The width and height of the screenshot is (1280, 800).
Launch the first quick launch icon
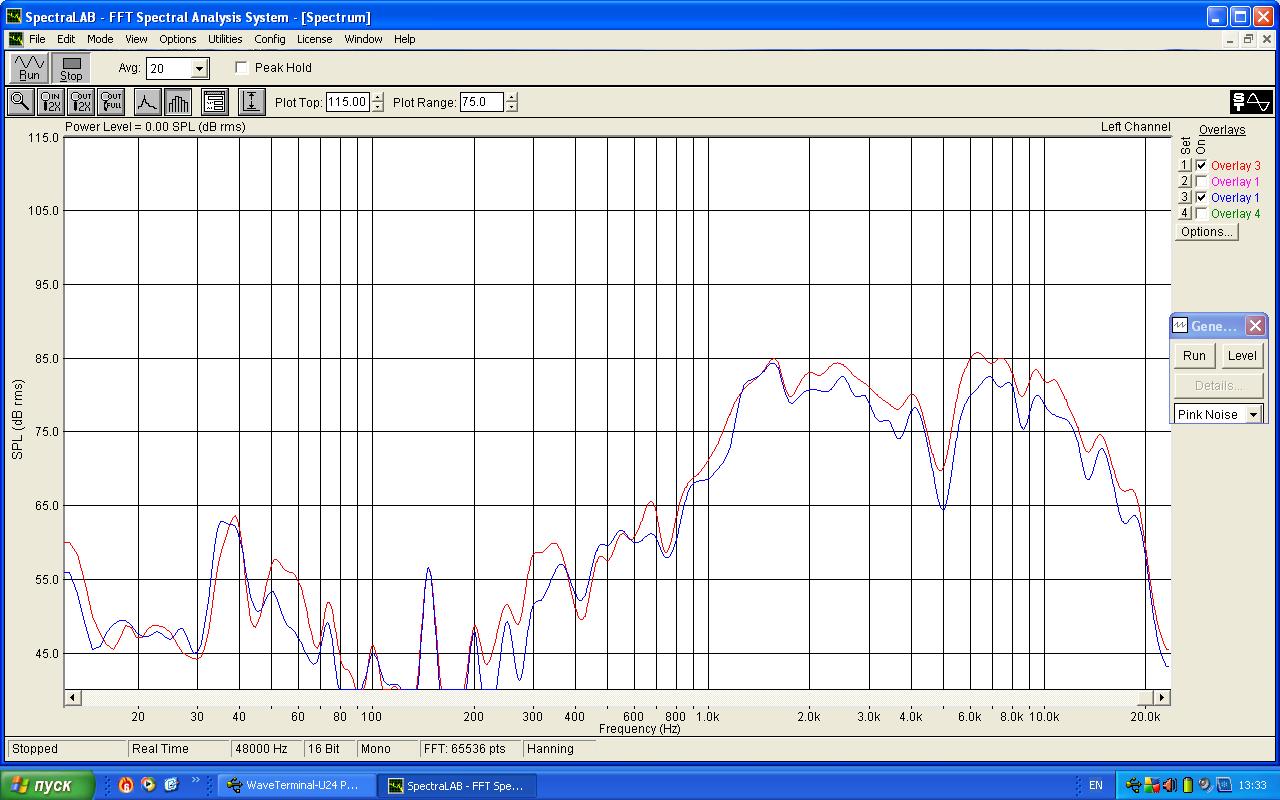tap(125, 785)
